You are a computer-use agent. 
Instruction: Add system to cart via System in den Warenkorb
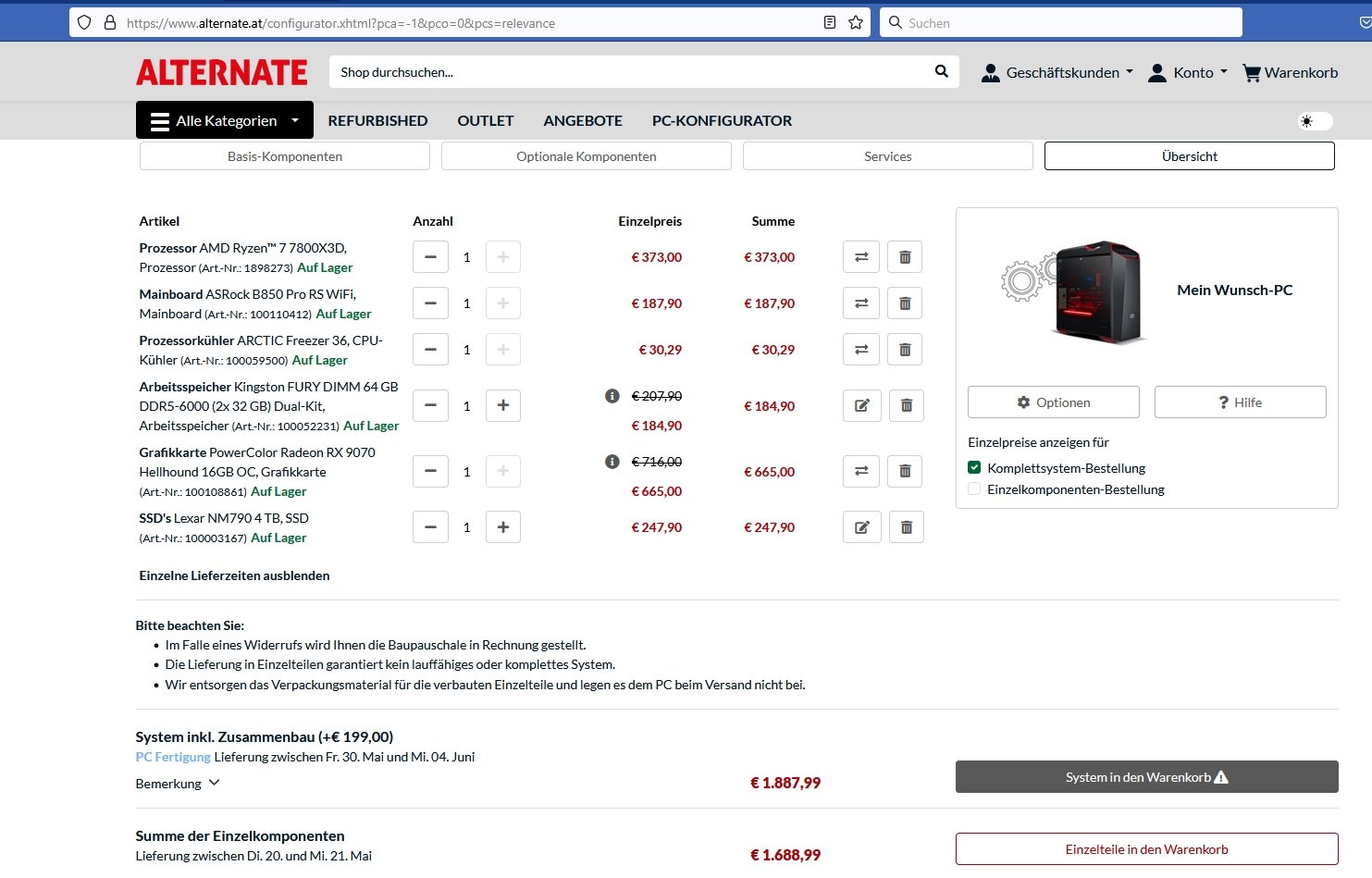(x=1147, y=777)
